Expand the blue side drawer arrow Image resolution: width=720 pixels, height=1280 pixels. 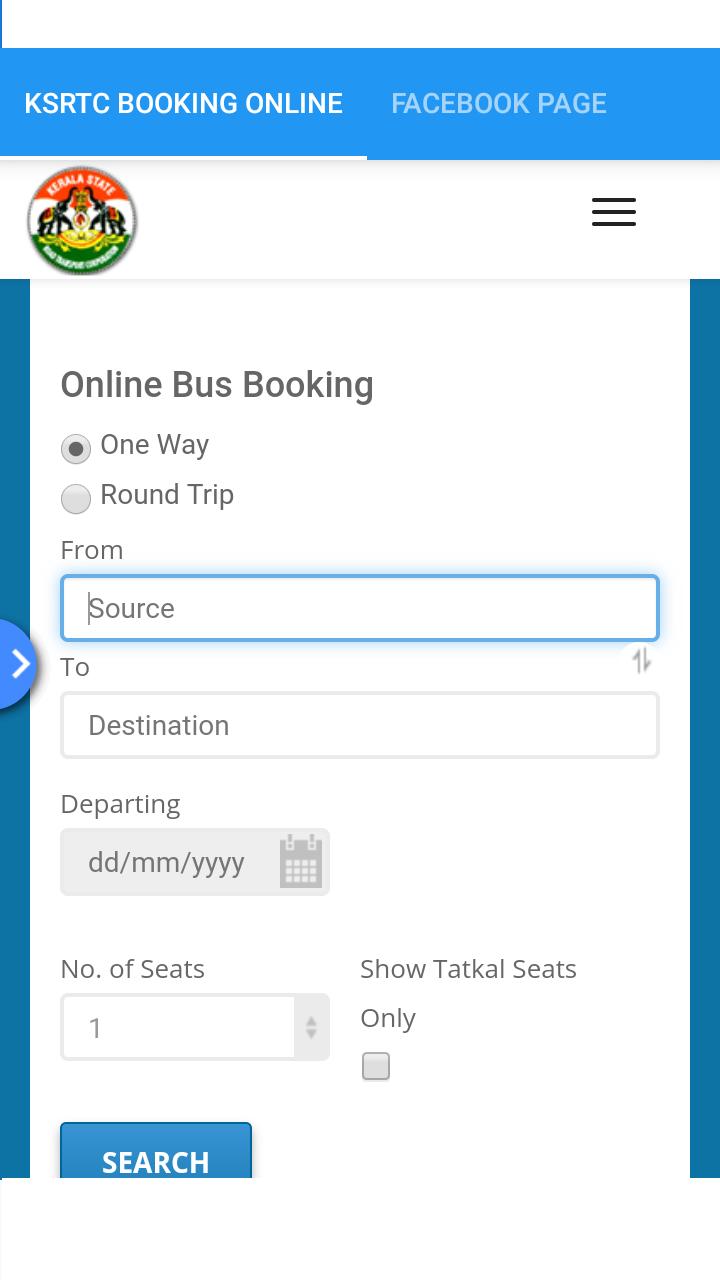18,664
